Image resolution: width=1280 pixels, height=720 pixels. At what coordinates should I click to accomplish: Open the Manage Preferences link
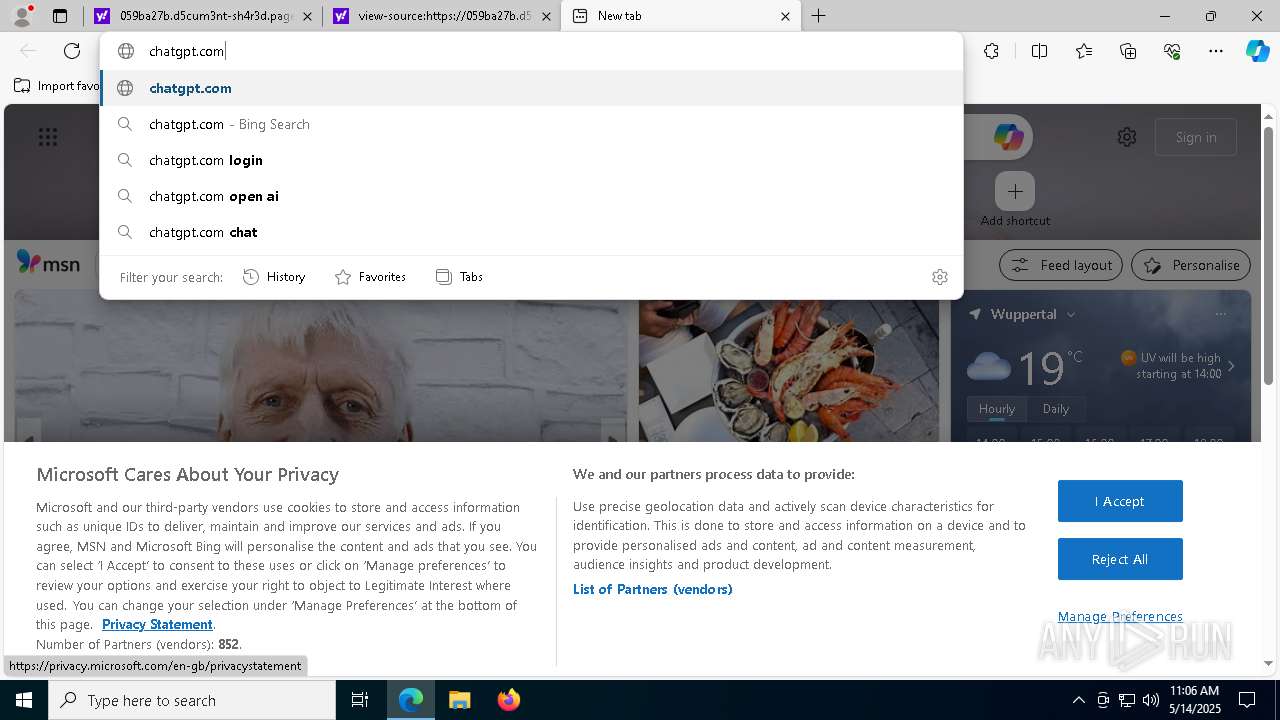tap(1120, 616)
